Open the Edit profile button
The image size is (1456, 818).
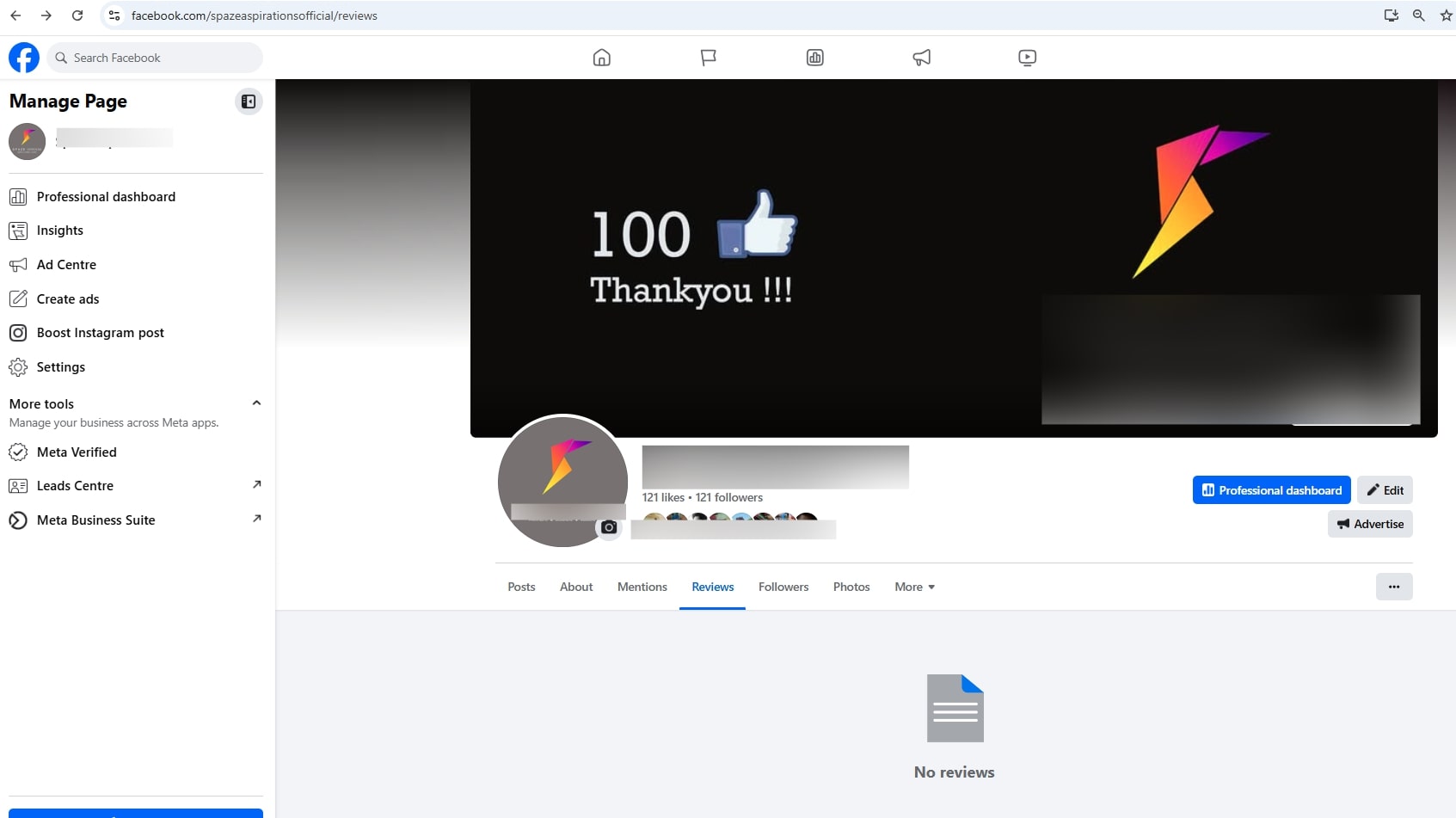[x=1384, y=489]
